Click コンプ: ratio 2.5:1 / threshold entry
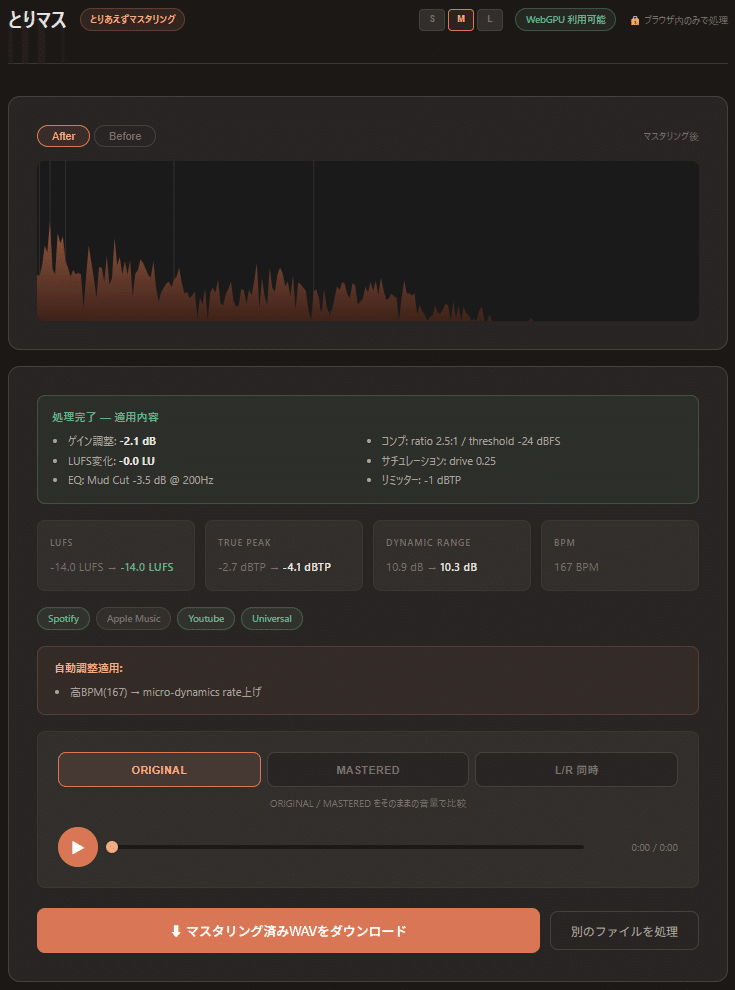Image resolution: width=735 pixels, height=990 pixels. point(470,441)
